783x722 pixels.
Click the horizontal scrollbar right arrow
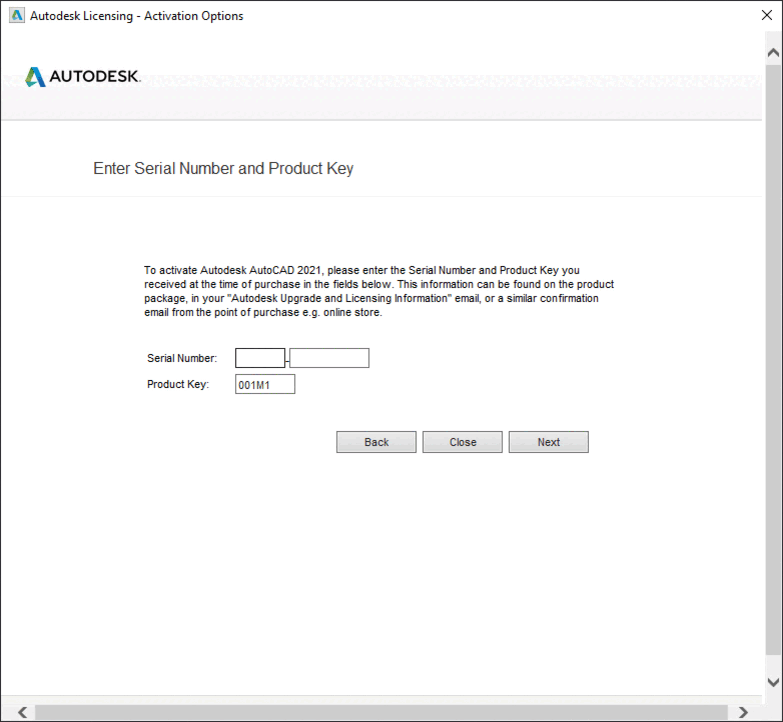(x=743, y=713)
